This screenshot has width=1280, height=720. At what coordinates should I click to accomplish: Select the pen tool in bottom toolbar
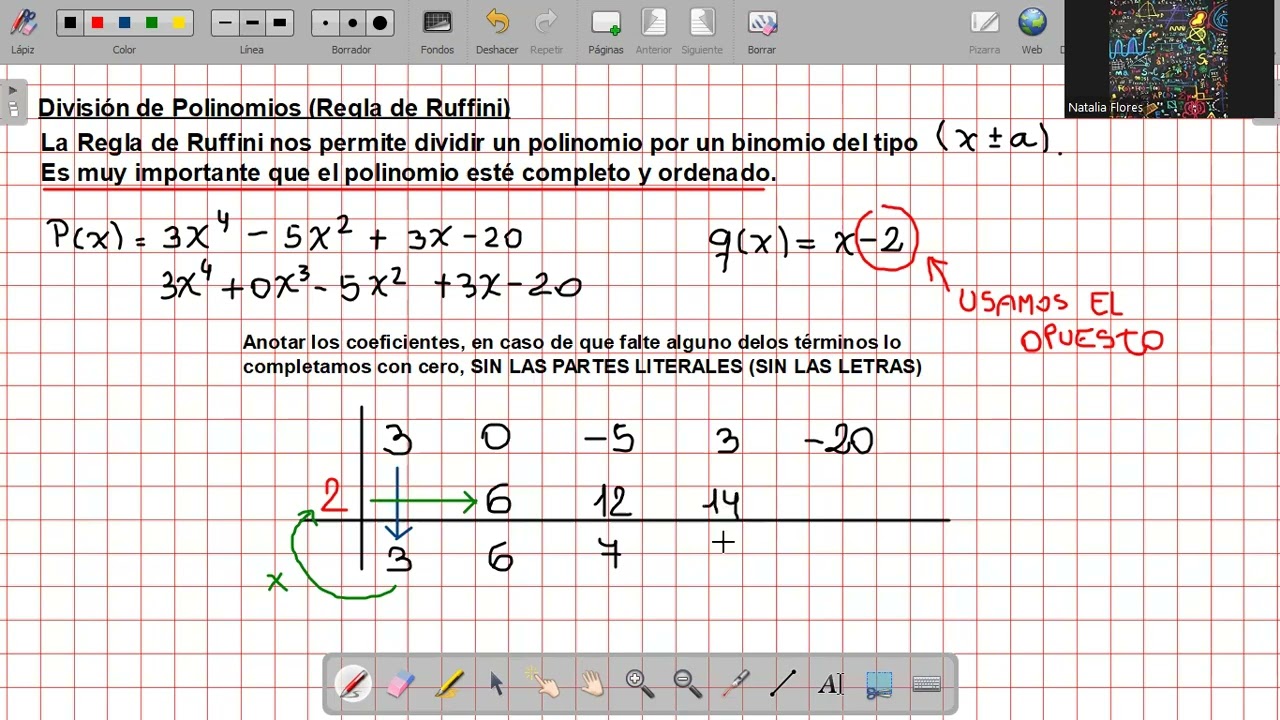[353, 684]
